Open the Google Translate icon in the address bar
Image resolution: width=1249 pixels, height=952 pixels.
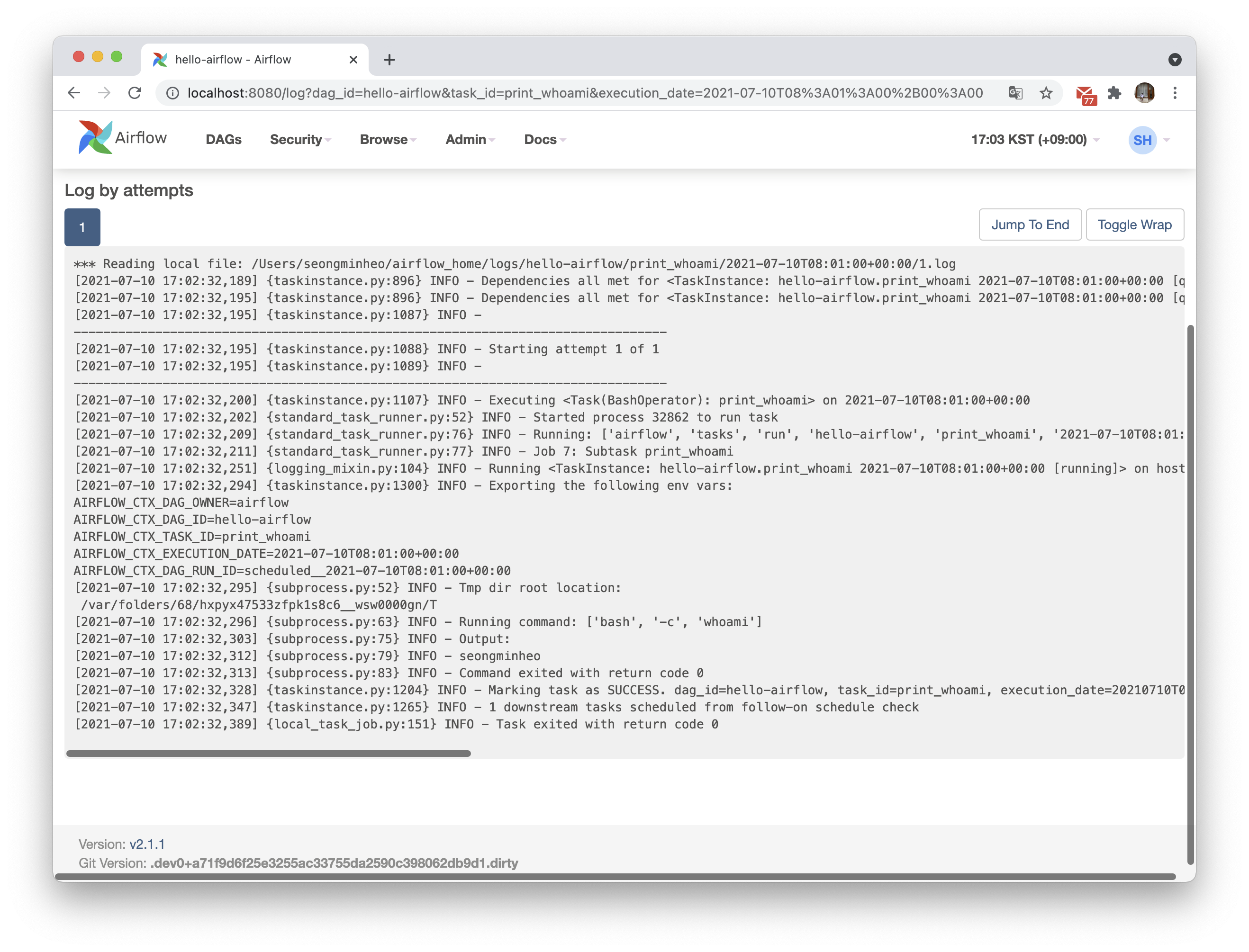click(x=1015, y=93)
